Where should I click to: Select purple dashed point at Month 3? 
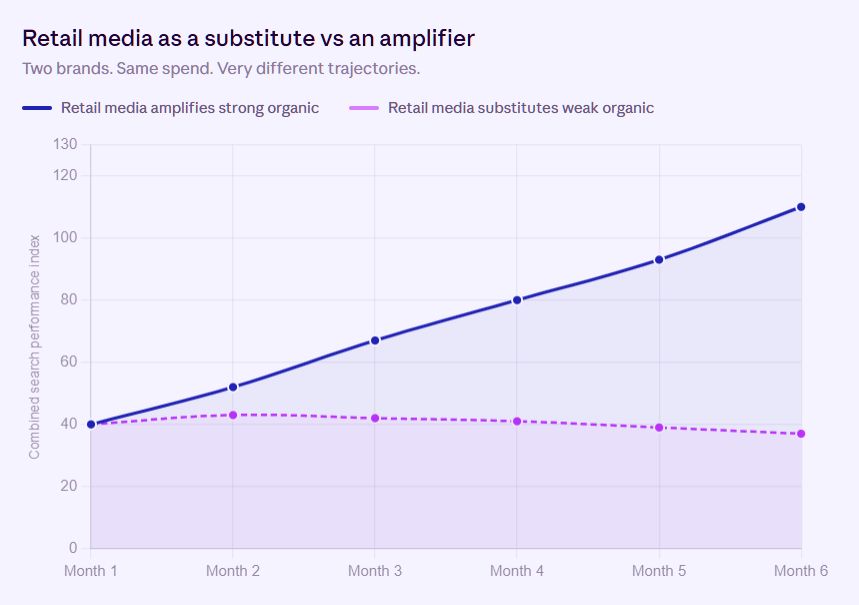[375, 418]
